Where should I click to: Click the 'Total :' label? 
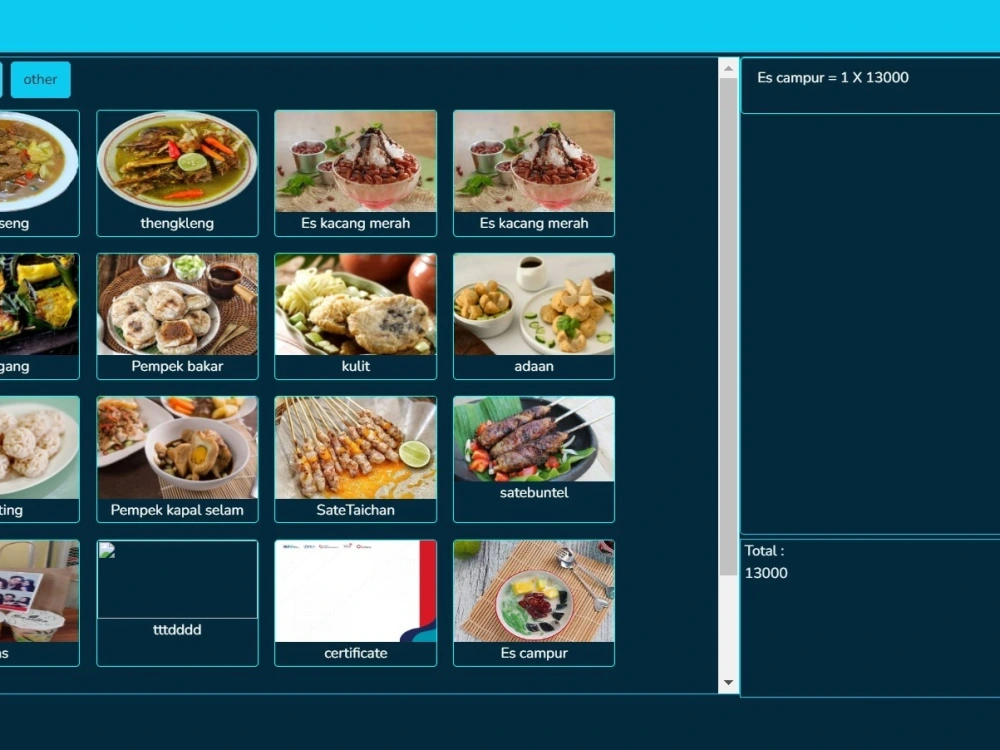pyautogui.click(x=764, y=551)
